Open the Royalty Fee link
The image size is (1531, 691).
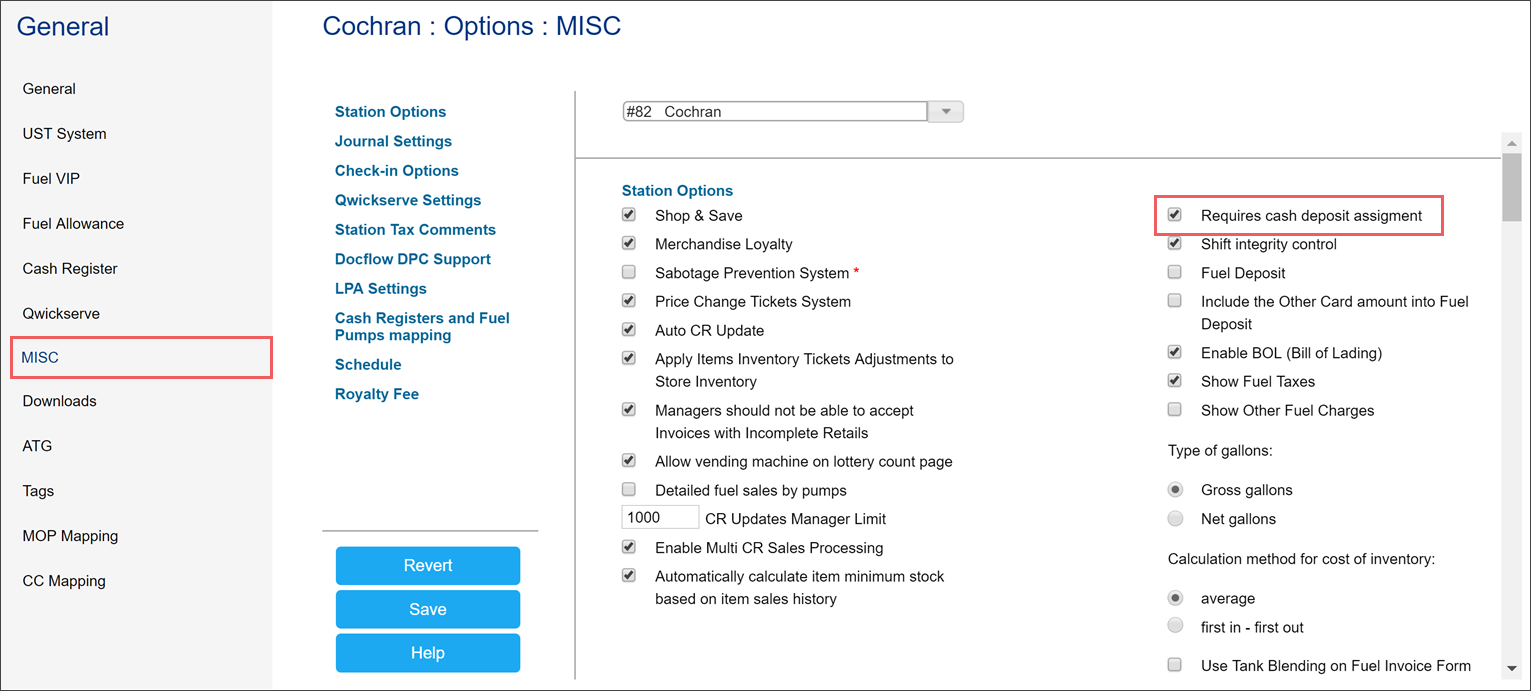(377, 395)
